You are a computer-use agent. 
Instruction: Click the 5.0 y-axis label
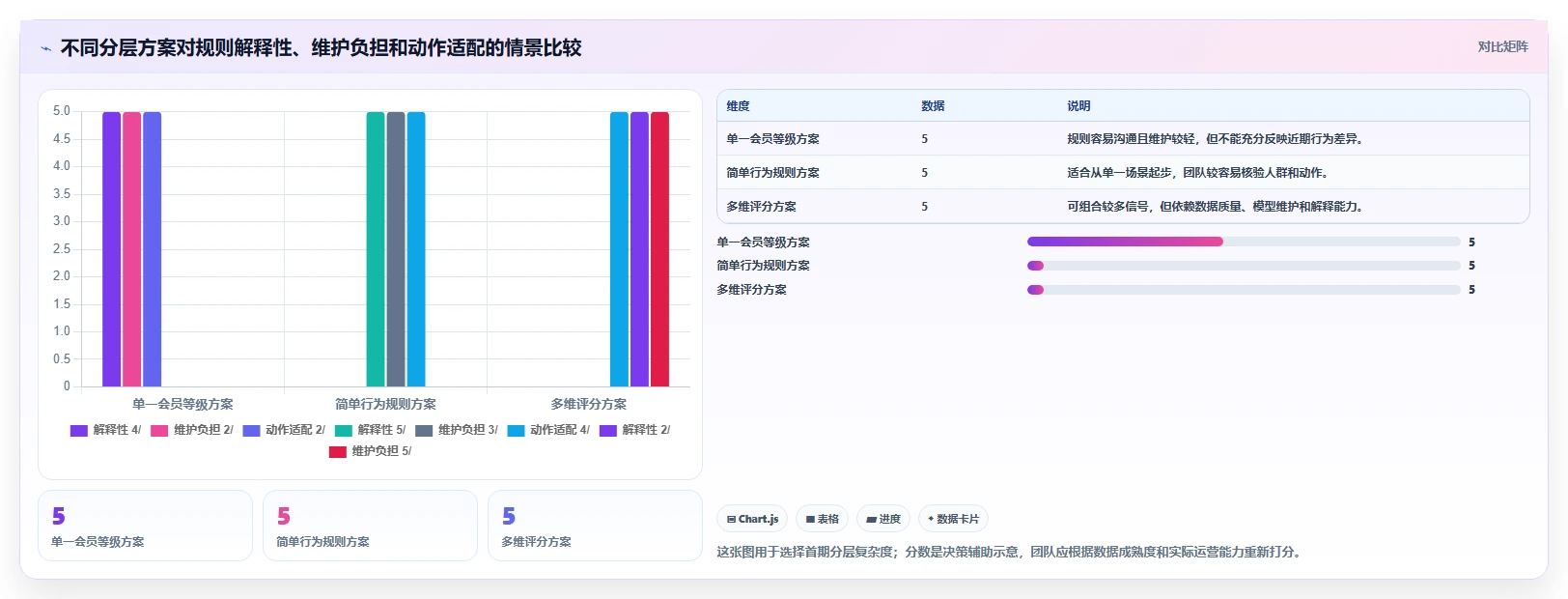click(x=62, y=111)
